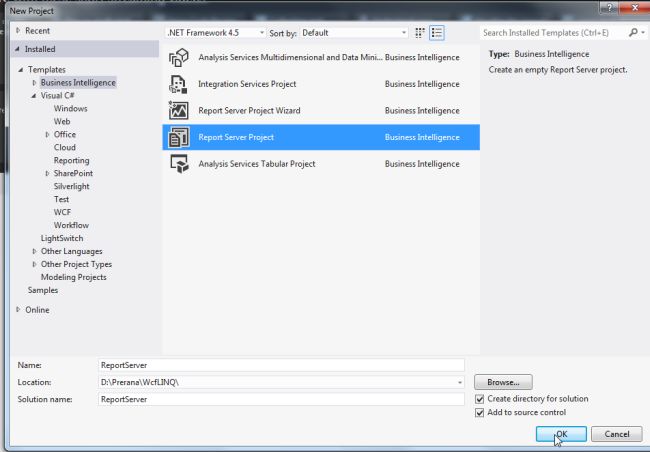Viewport: 650px width, 452px height.
Task: Click the OK button
Action: [x=561, y=434]
